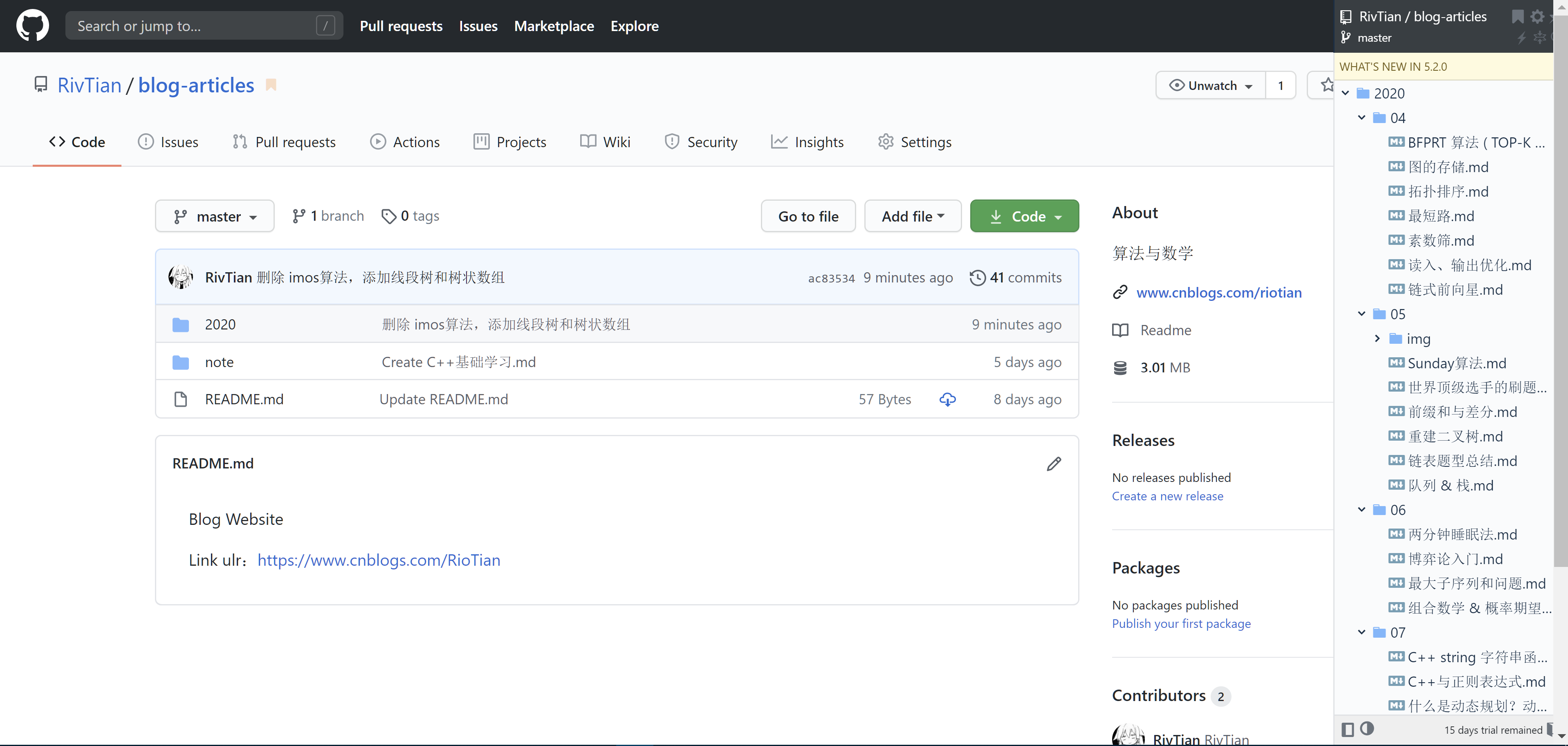This screenshot has width=1568, height=746.
Task: Click Publish your first package link
Action: tap(1182, 624)
